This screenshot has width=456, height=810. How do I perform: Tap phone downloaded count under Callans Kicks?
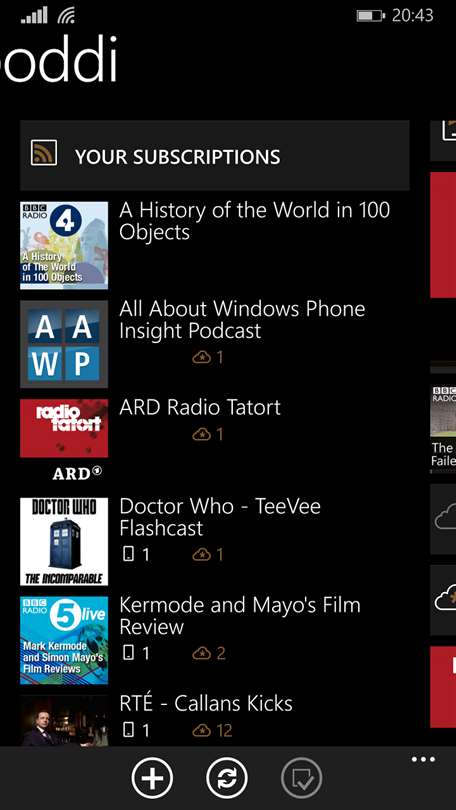(136, 730)
